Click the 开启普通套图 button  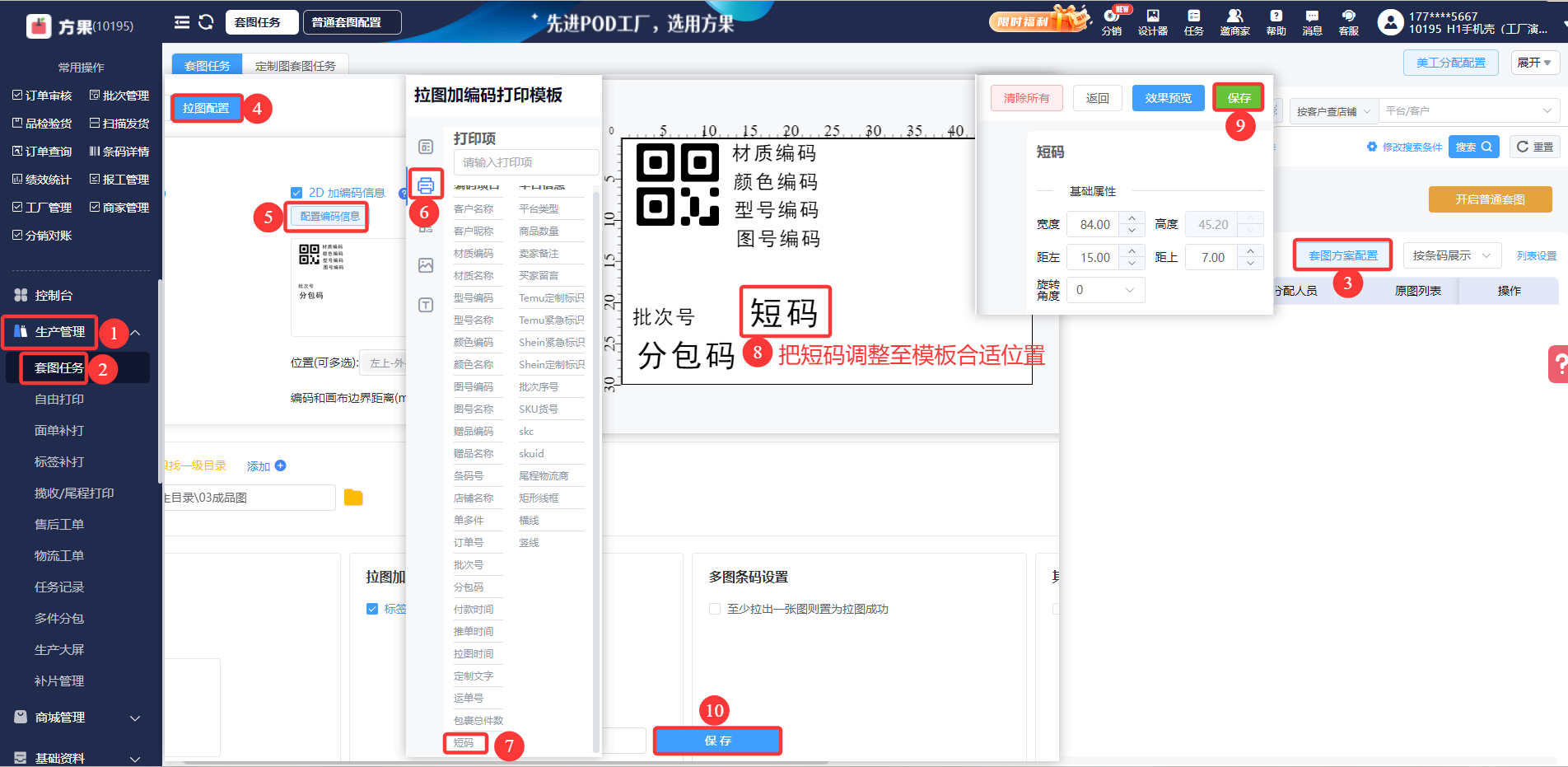tap(1490, 199)
